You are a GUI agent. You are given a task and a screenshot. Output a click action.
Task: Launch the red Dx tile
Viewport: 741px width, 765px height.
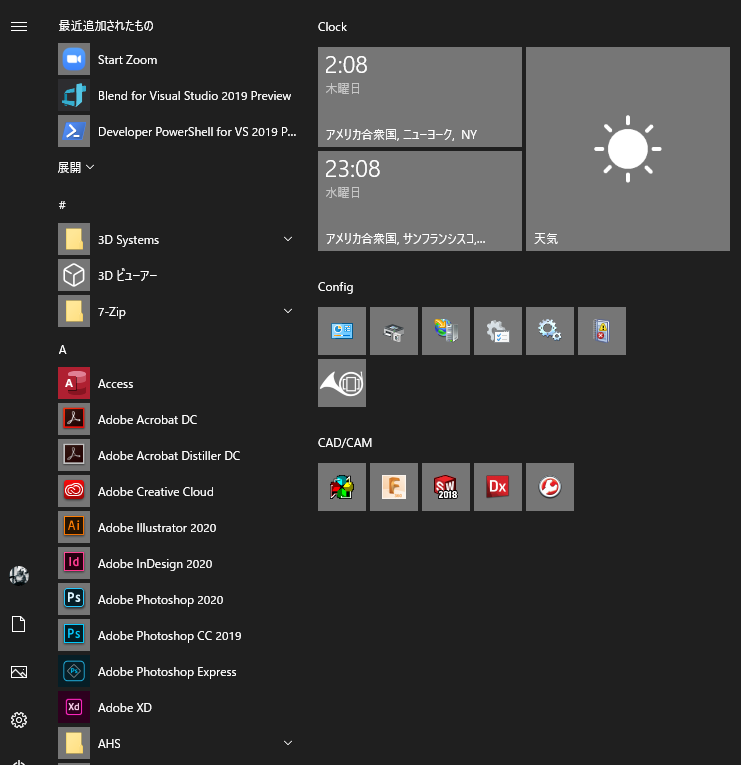pos(498,487)
